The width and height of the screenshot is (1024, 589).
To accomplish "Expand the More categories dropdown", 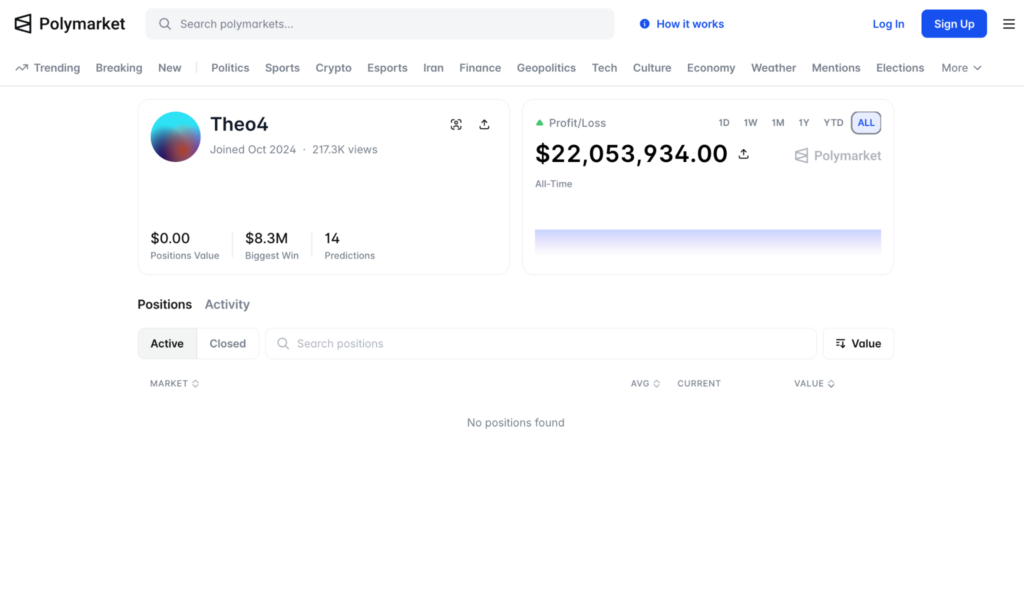I will 961,68.
